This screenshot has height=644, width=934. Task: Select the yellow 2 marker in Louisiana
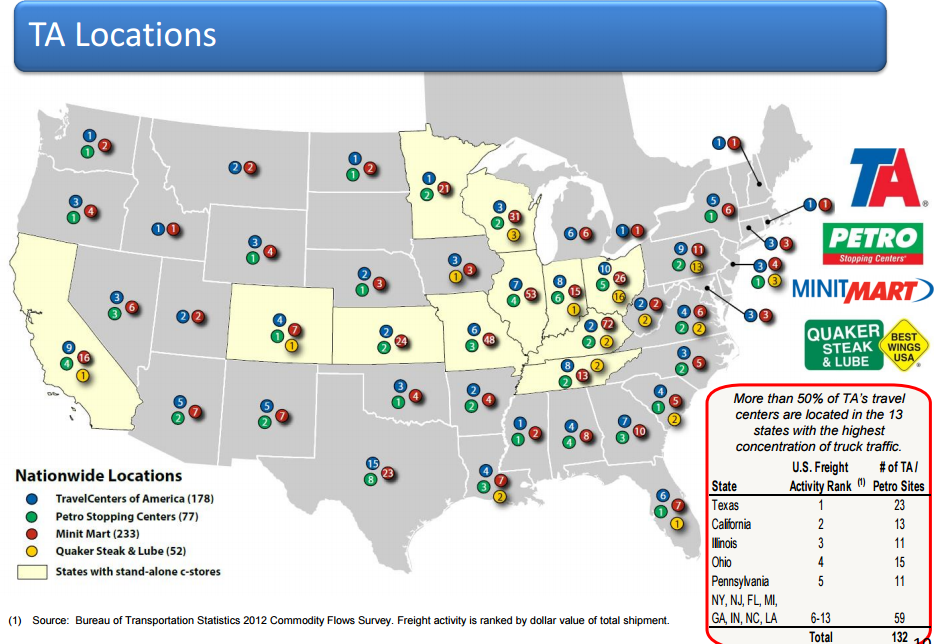(500, 496)
